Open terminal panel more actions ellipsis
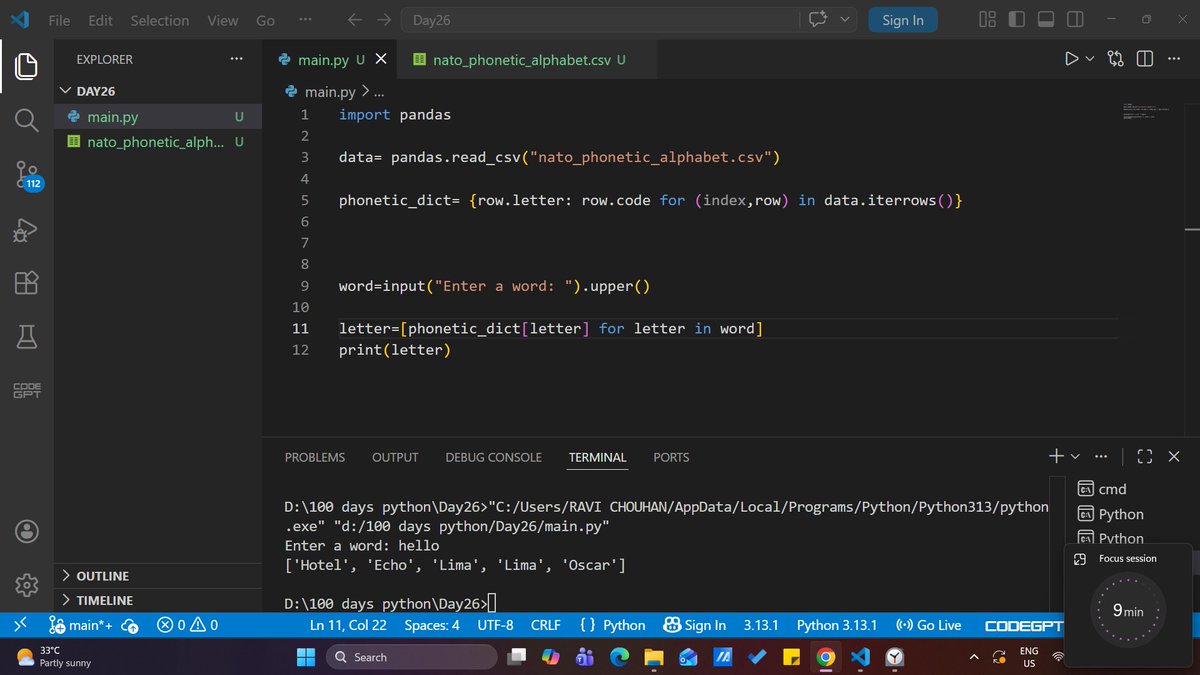The image size is (1200, 675). click(1101, 457)
